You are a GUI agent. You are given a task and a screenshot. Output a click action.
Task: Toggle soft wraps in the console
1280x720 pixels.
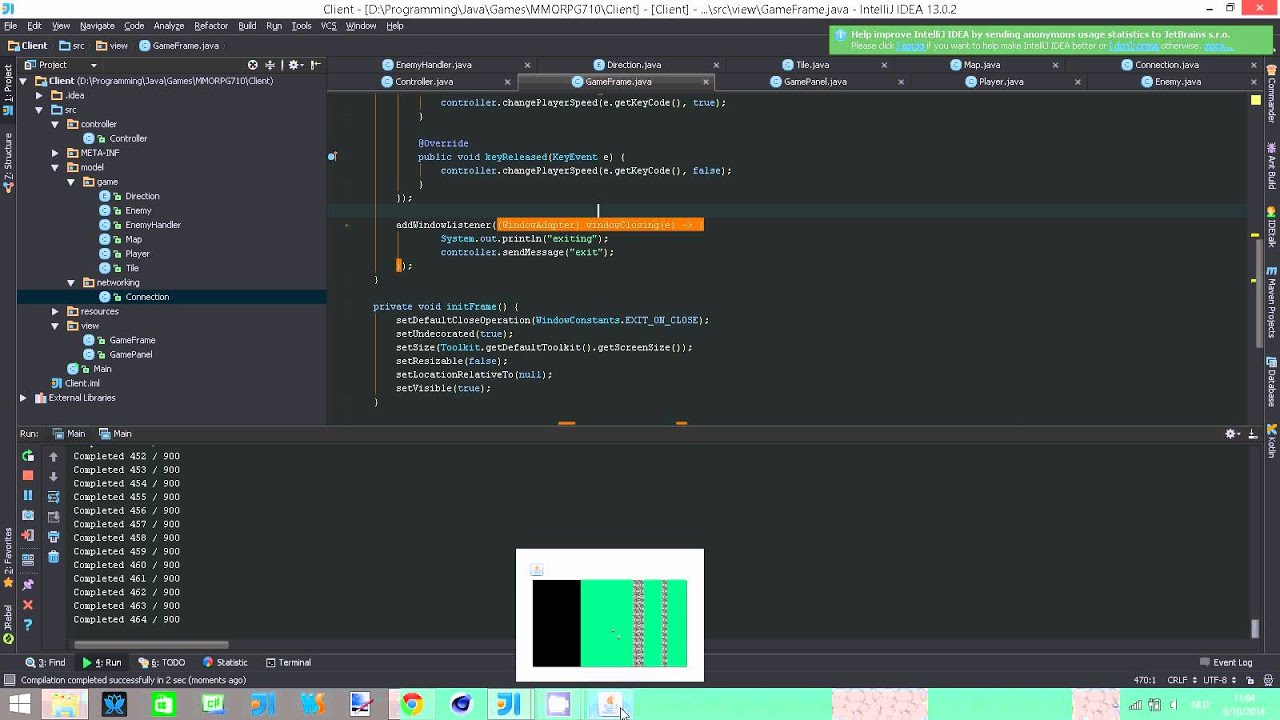54,496
